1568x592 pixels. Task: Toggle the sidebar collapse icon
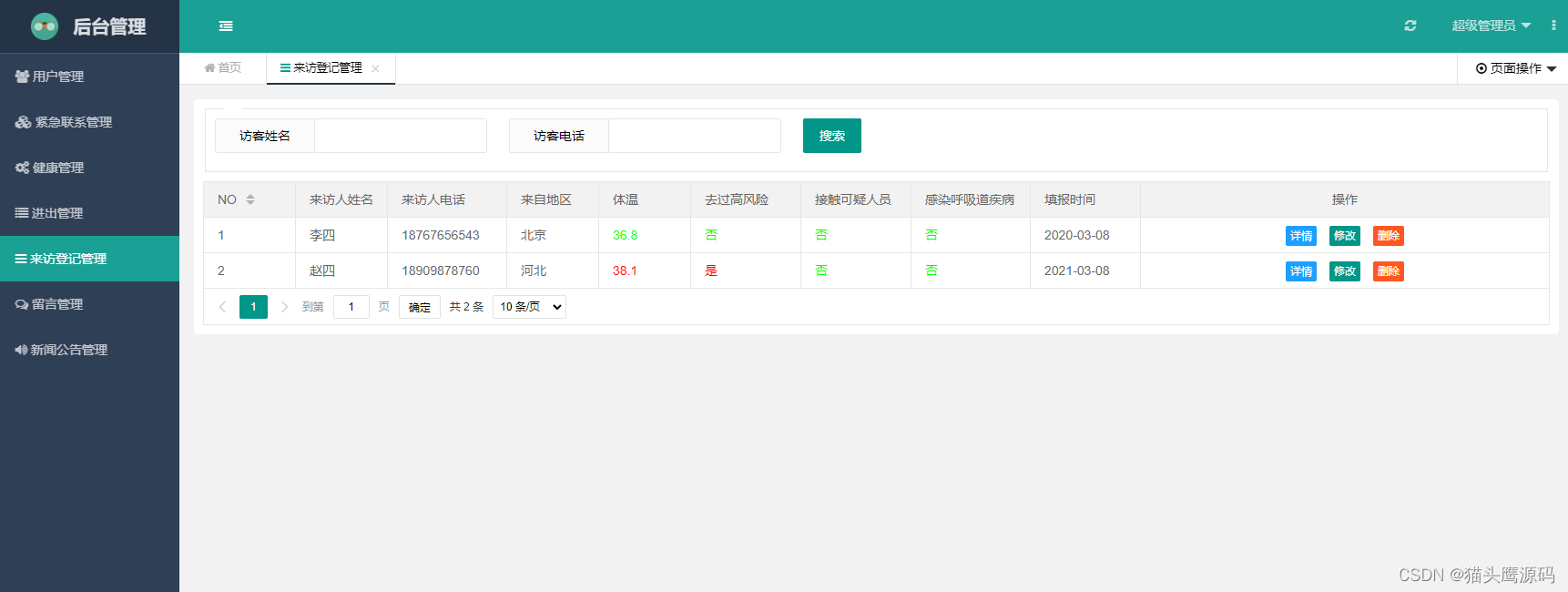(x=226, y=26)
